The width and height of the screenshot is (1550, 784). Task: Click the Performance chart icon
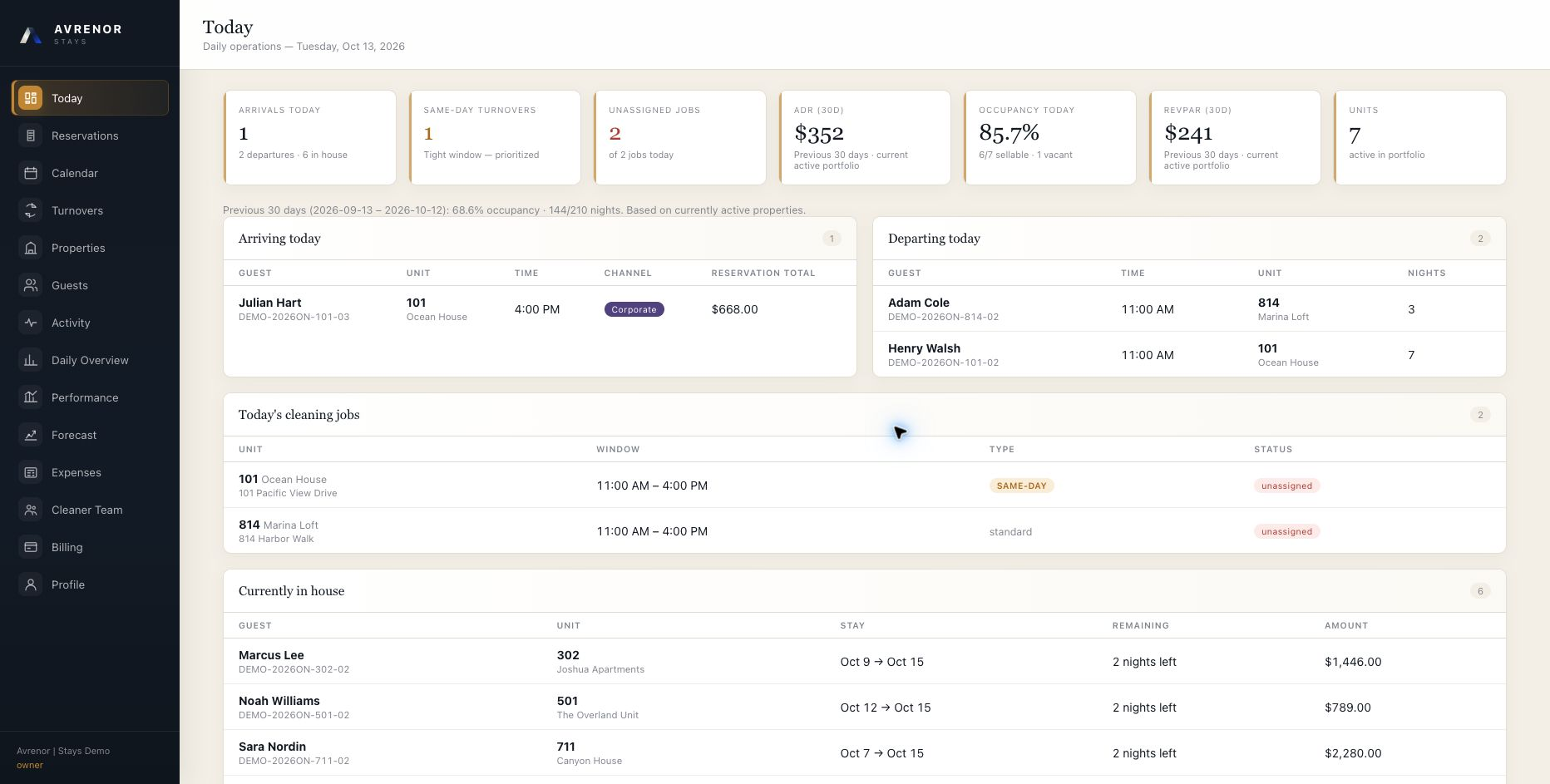tap(31, 397)
